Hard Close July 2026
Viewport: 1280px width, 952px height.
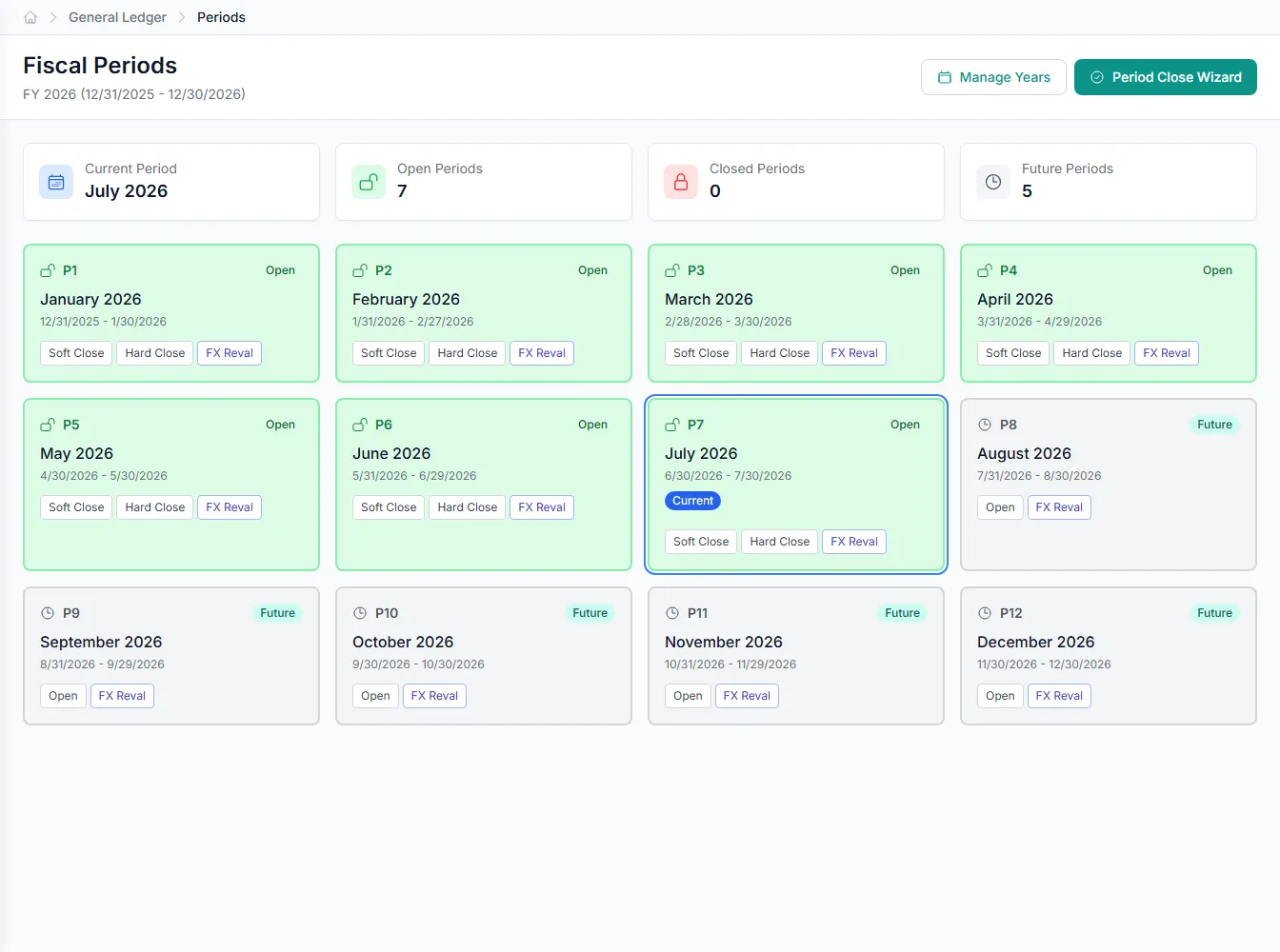click(x=780, y=542)
